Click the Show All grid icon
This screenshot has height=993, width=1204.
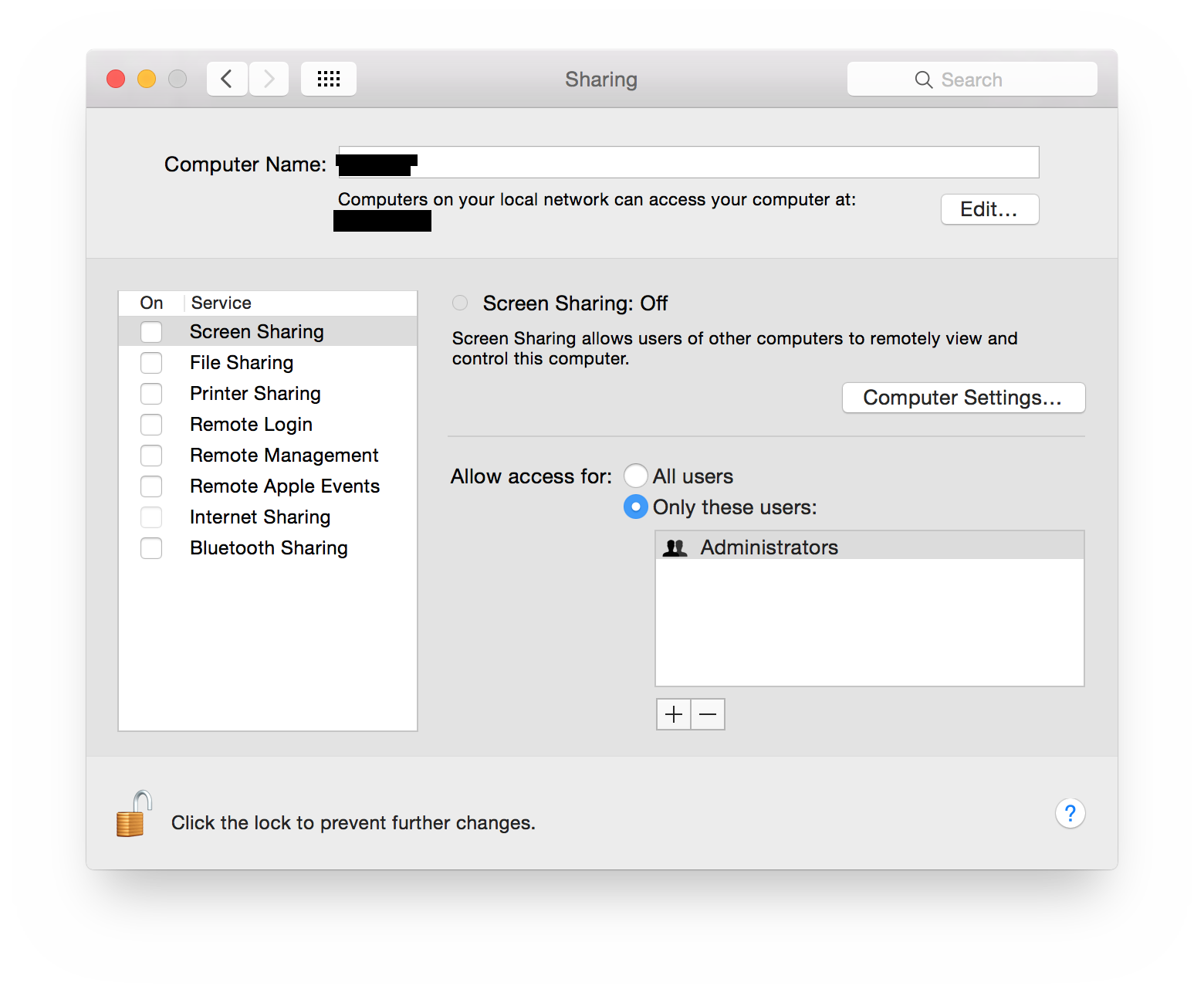pos(329,79)
